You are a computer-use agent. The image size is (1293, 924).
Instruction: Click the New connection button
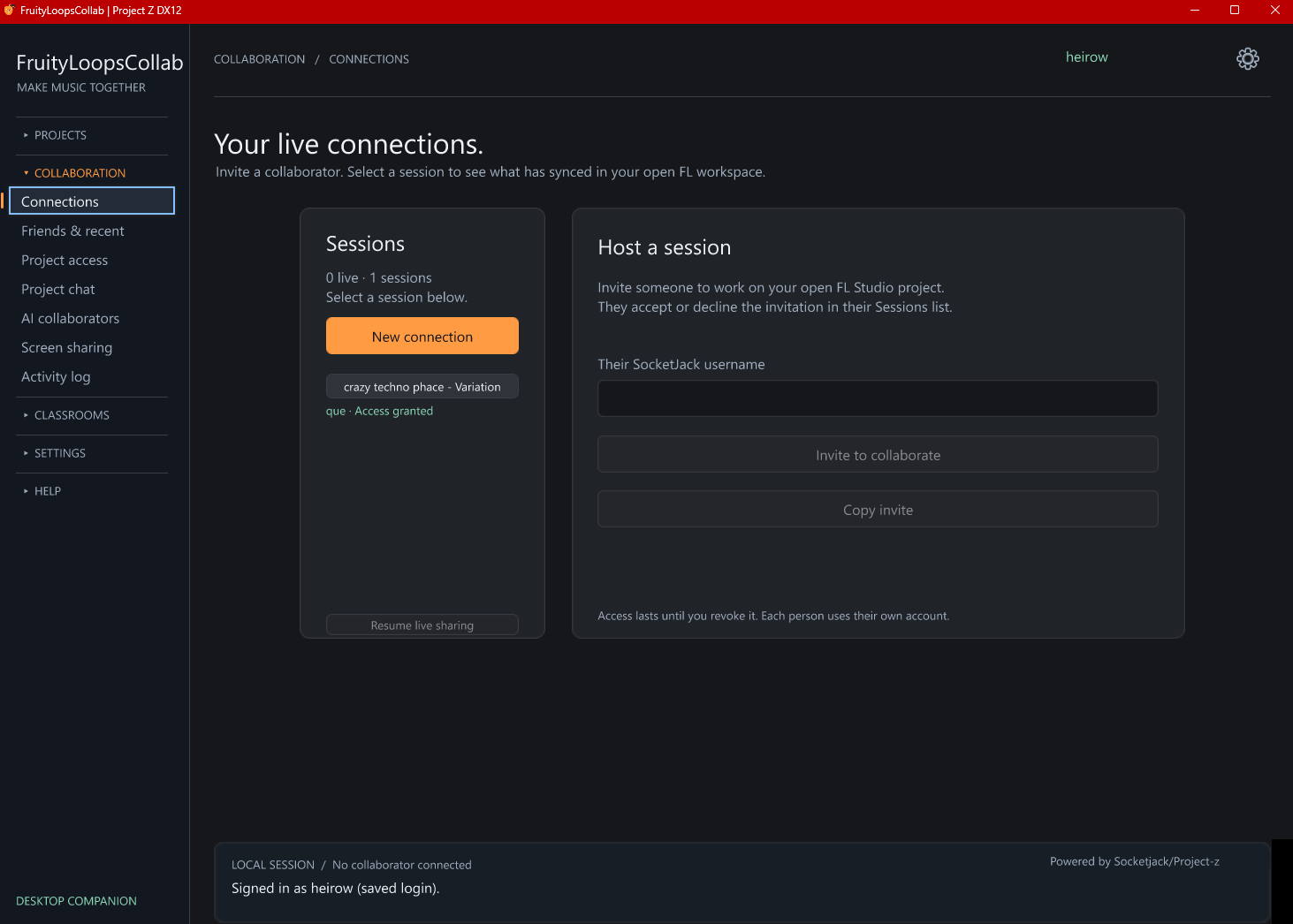click(x=422, y=336)
